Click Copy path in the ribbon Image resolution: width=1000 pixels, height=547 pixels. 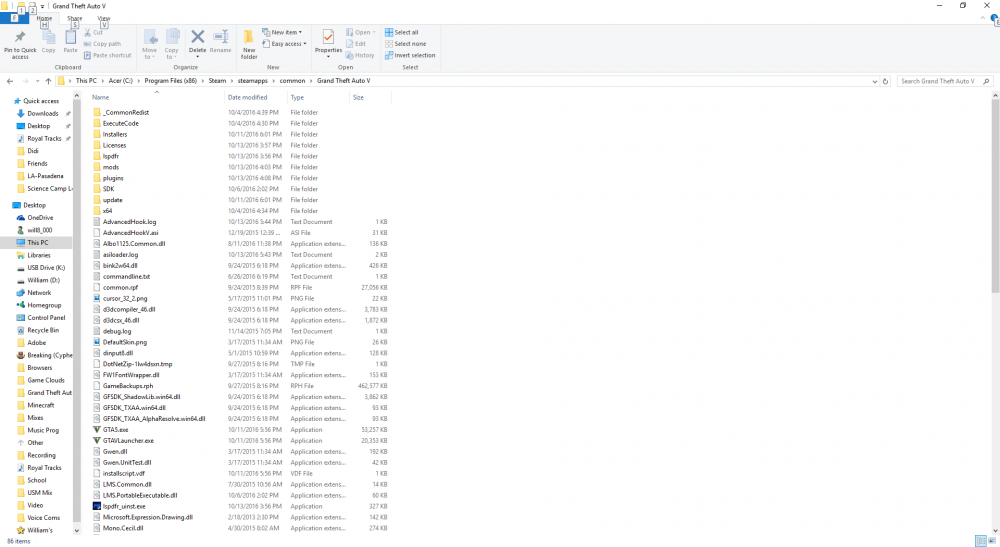[x=102, y=44]
